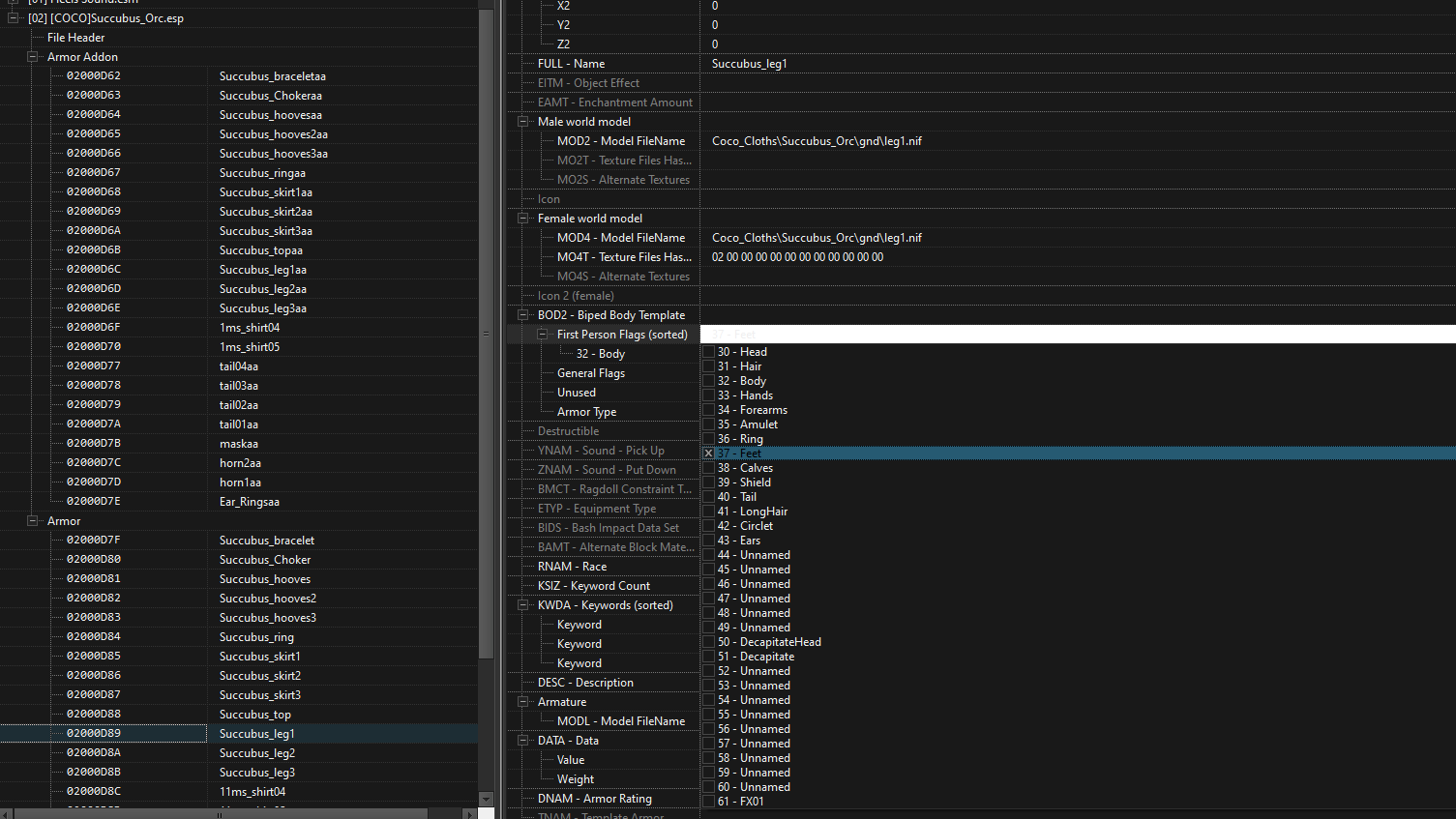Select the Succubus_bracelet armor record
This screenshot has width=1456, height=819.
tap(267, 541)
